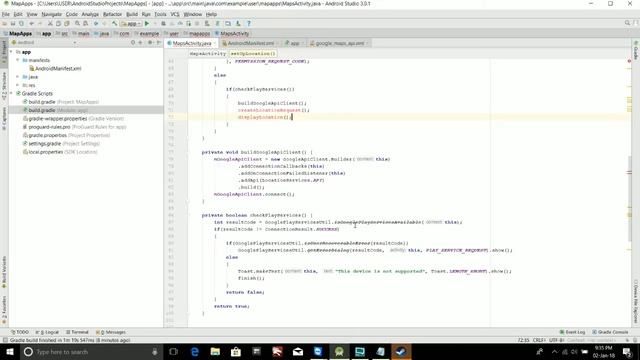Click the Make Project hammer icon
This screenshot has height=360, width=640.
tap(114, 24)
